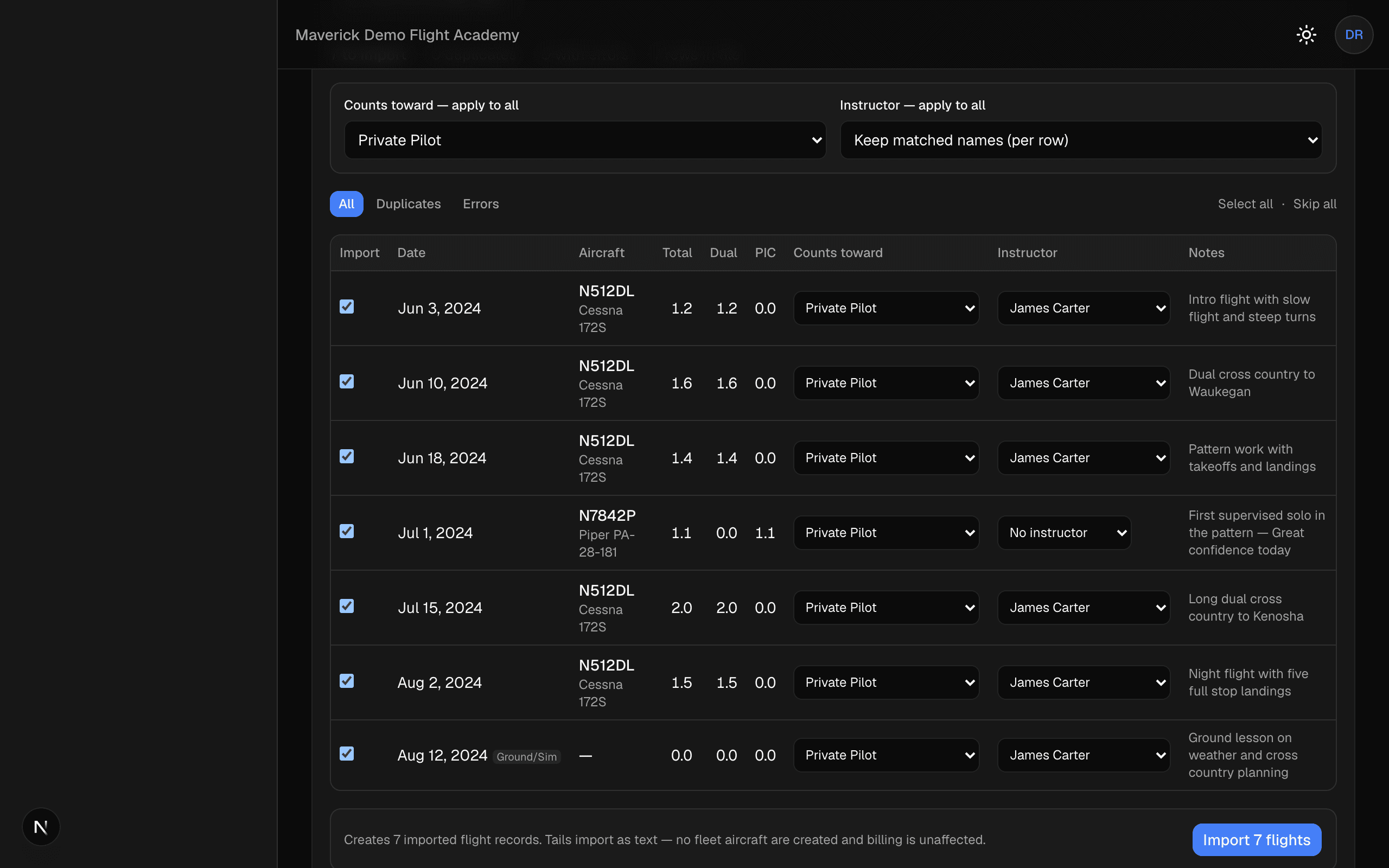The width and height of the screenshot is (1389, 868).
Task: Click note 'Dual cross country to Waukegan'
Action: [1251, 383]
